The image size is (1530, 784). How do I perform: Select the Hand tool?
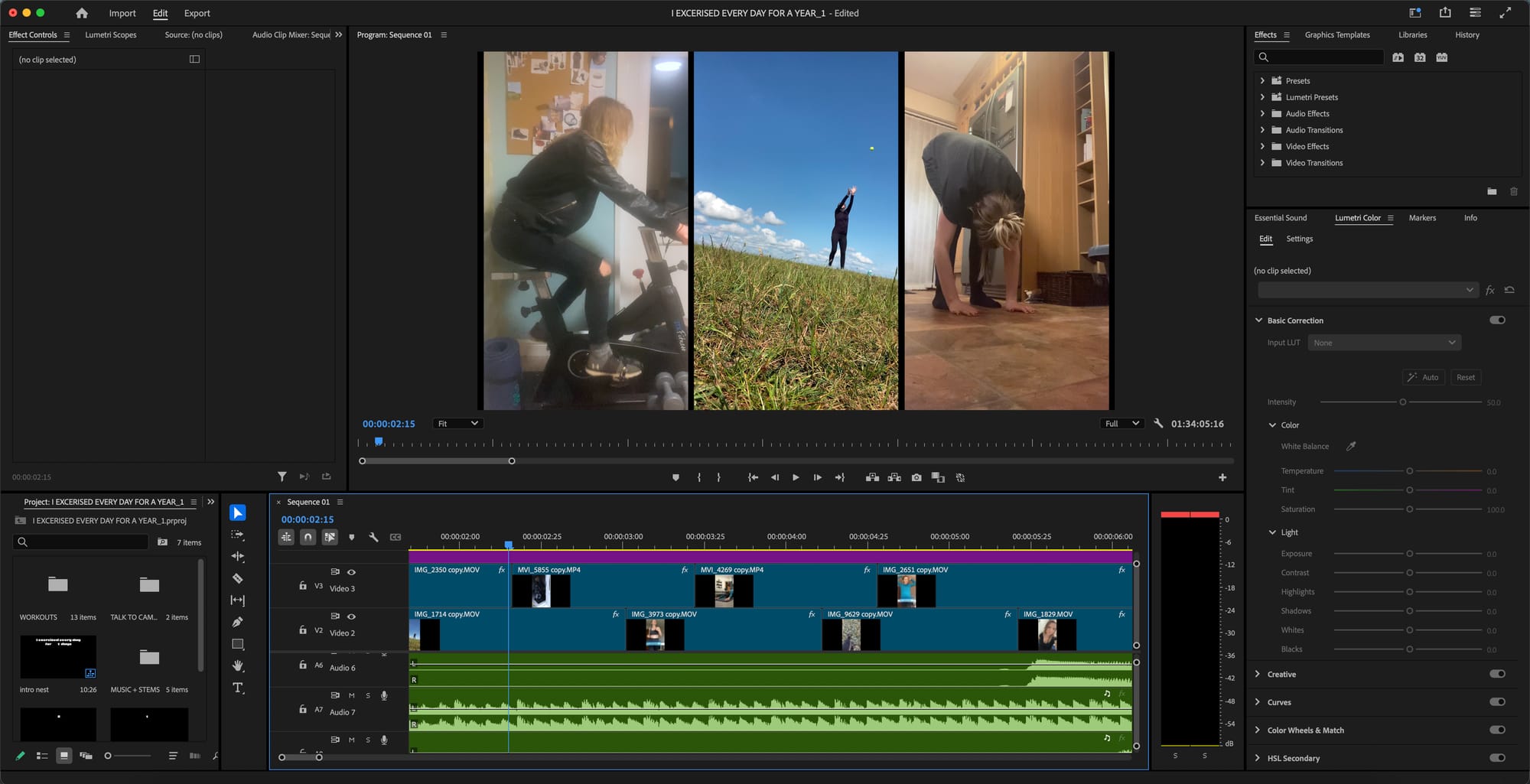click(x=238, y=665)
